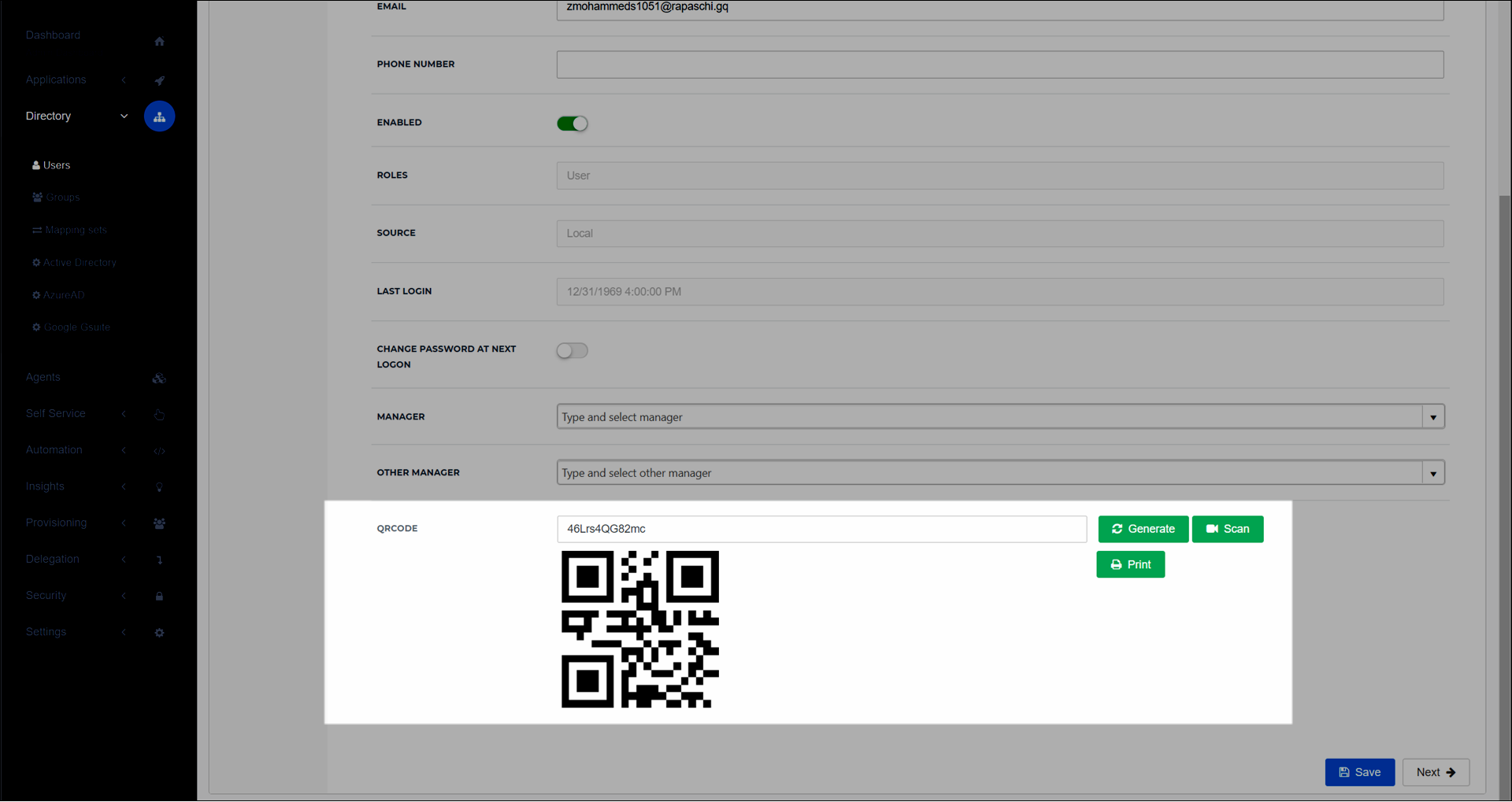Collapse the Directory menu chevron
1512x802 pixels.
pos(124,116)
